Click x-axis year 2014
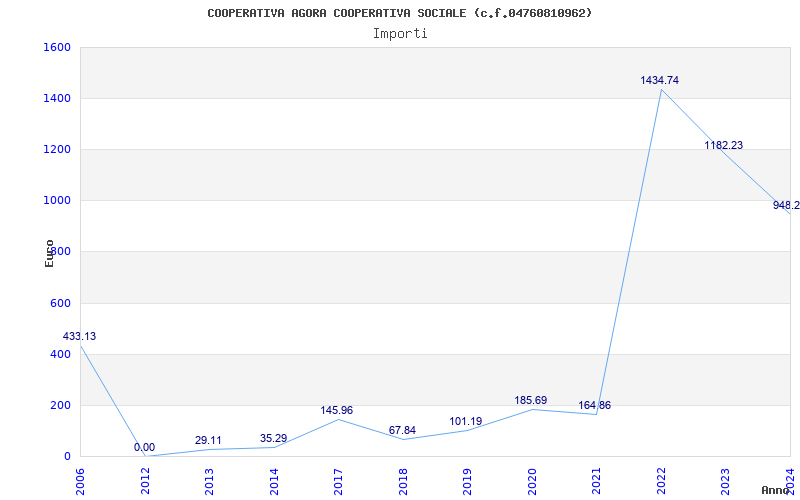 pos(274,482)
